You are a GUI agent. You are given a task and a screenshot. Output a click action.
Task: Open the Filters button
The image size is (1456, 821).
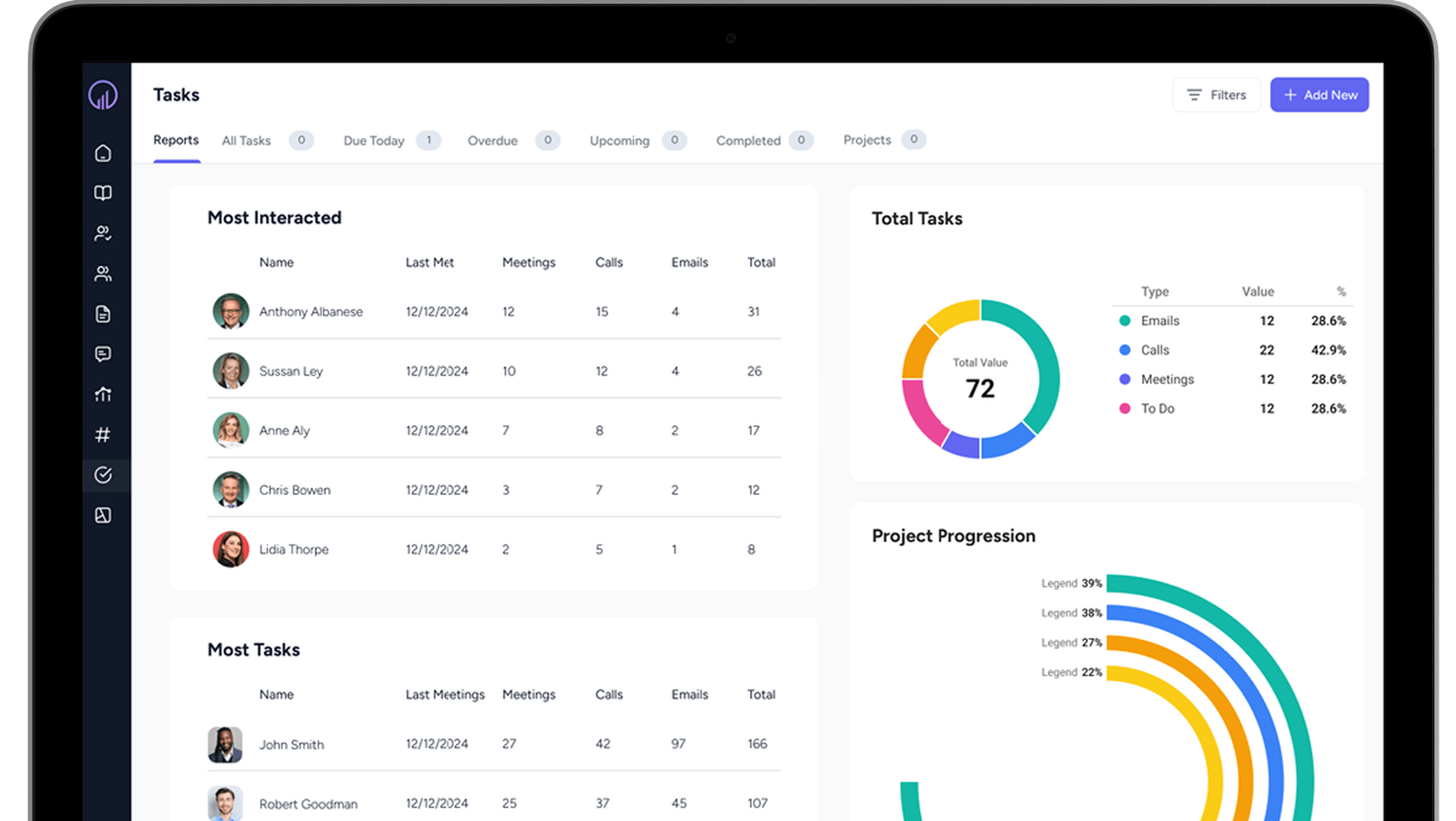tap(1216, 95)
